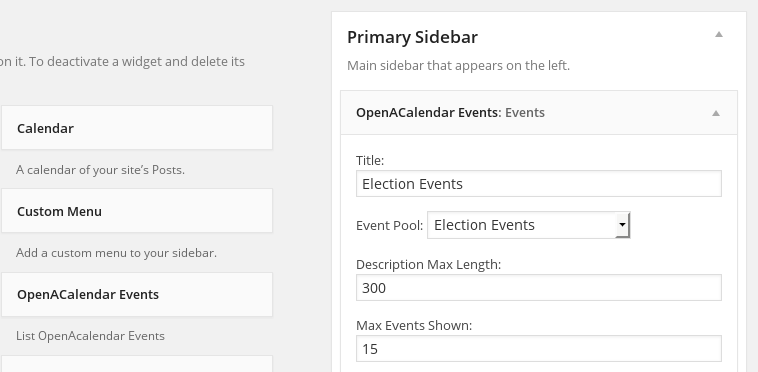Image resolution: width=758 pixels, height=372 pixels.
Task: Click the Description Max Length field
Action: click(x=539, y=287)
